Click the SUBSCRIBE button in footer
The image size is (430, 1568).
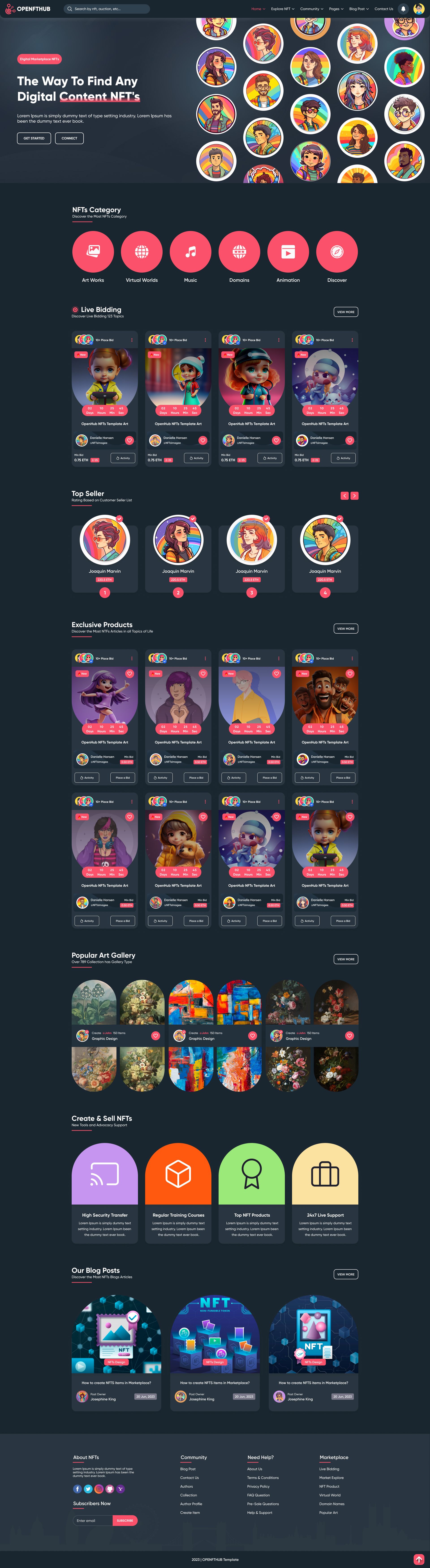coord(125,1521)
